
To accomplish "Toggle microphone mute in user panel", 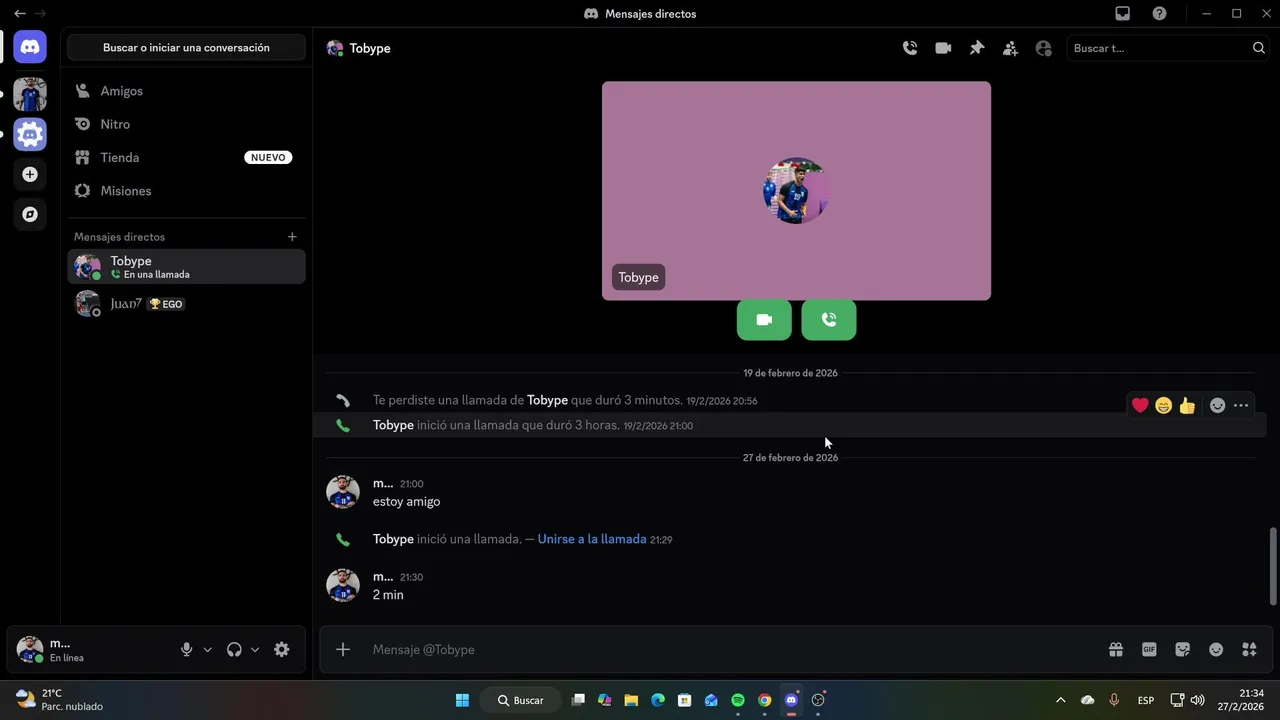I will 186,649.
